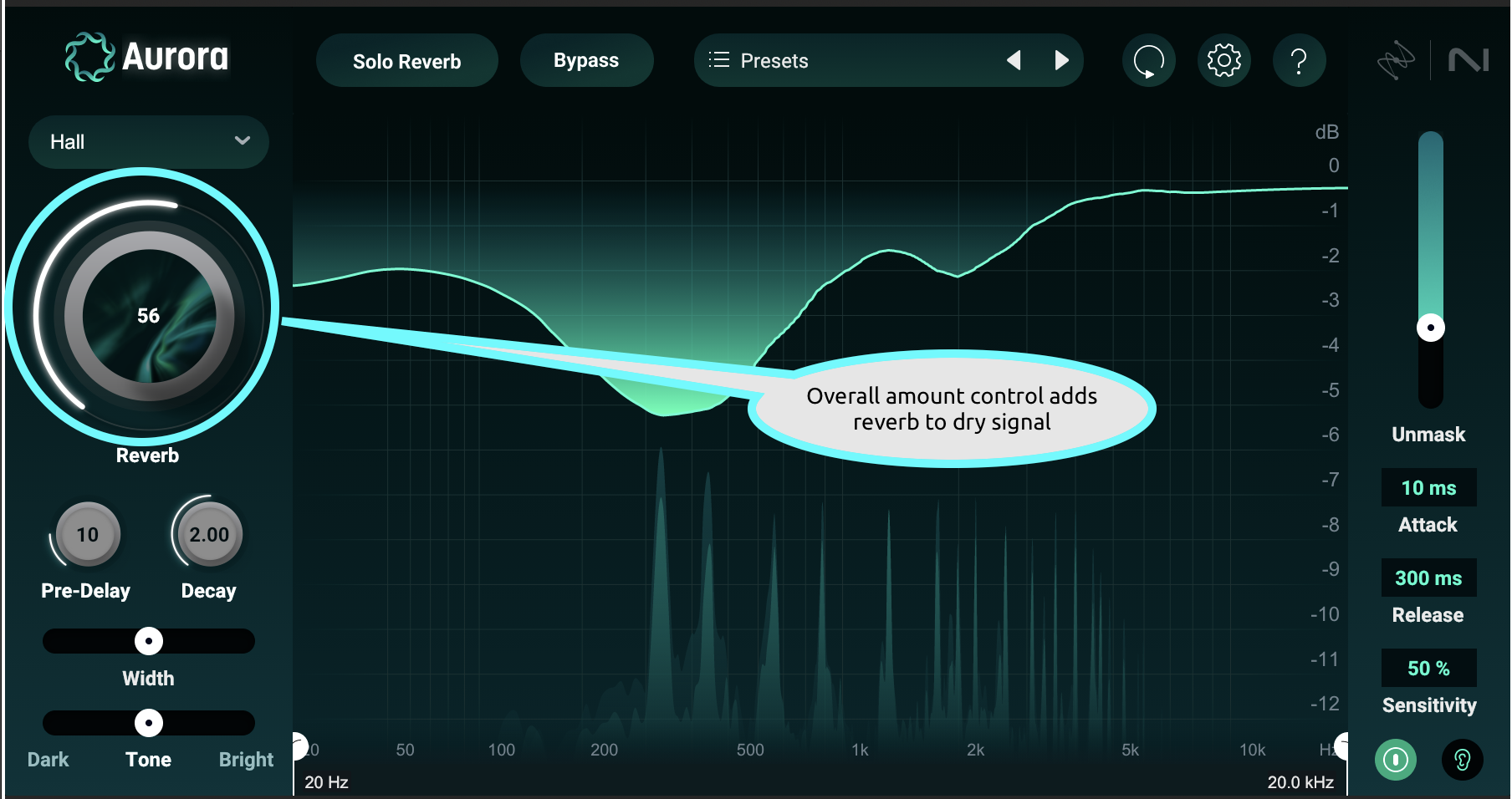Click the Aurora logo
Screen dimensions: 1512x799
147,57
